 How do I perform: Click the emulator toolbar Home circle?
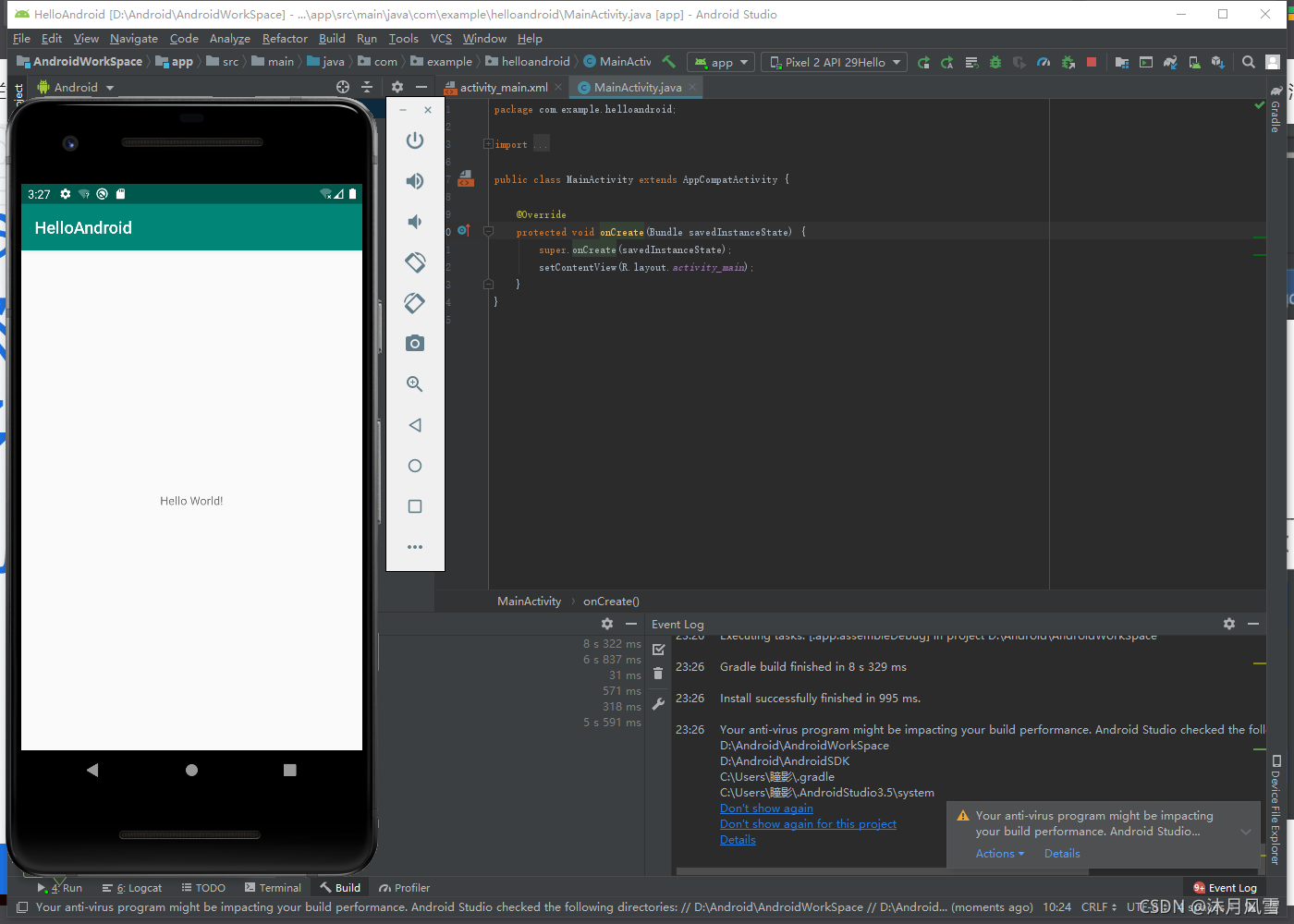coord(415,466)
